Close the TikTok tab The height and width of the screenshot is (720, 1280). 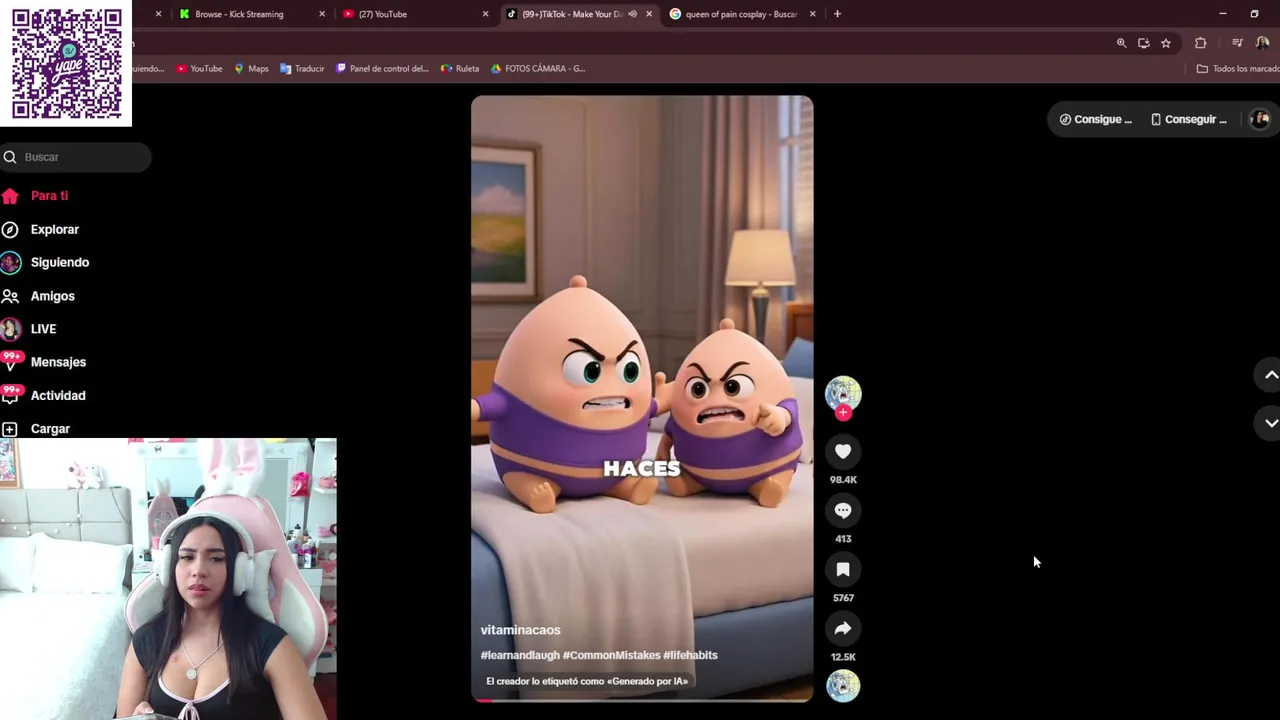pyautogui.click(x=649, y=14)
